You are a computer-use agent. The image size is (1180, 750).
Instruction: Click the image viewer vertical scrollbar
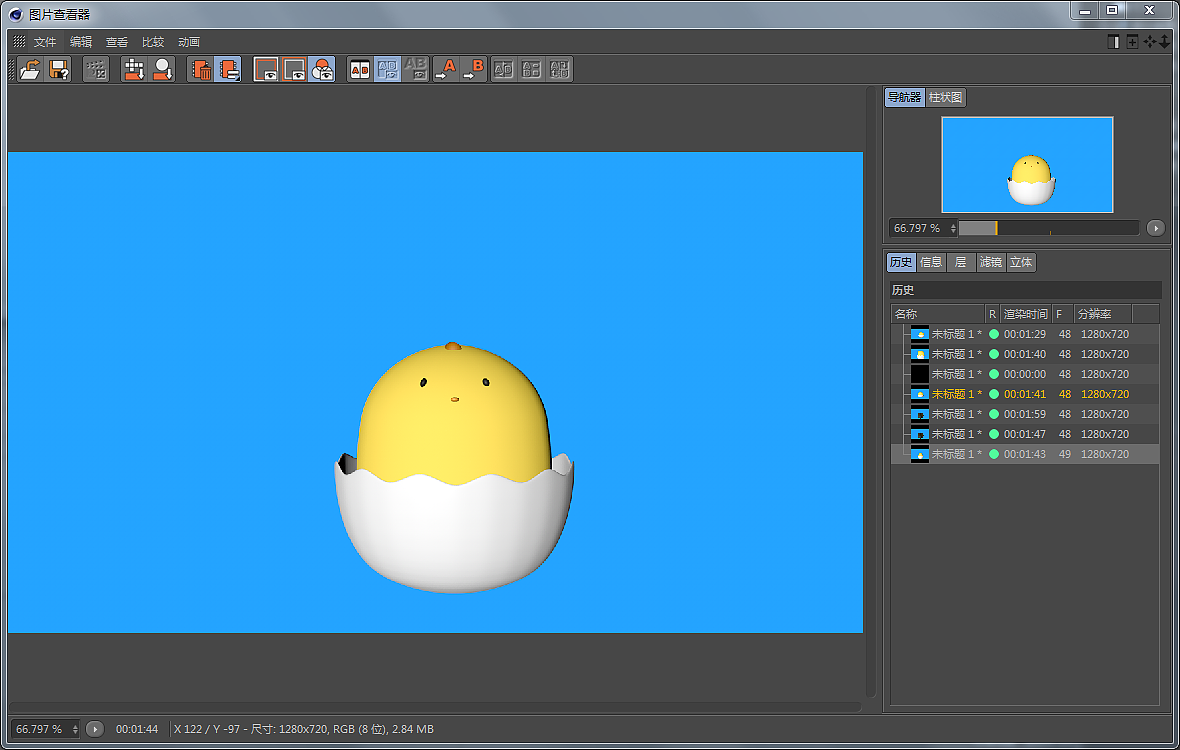pyautogui.click(x=871, y=391)
